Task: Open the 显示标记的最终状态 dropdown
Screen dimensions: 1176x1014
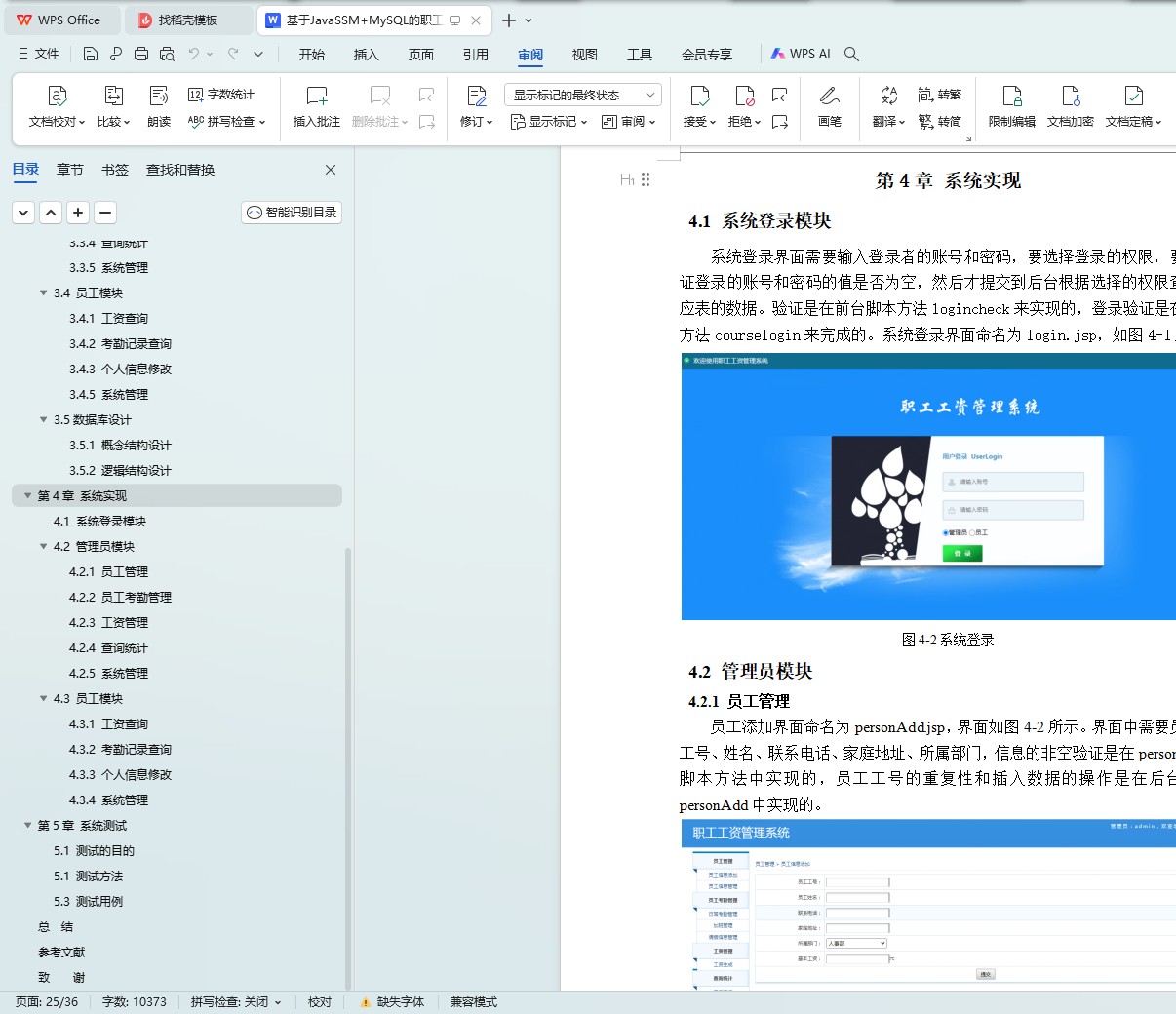Action: [x=583, y=95]
